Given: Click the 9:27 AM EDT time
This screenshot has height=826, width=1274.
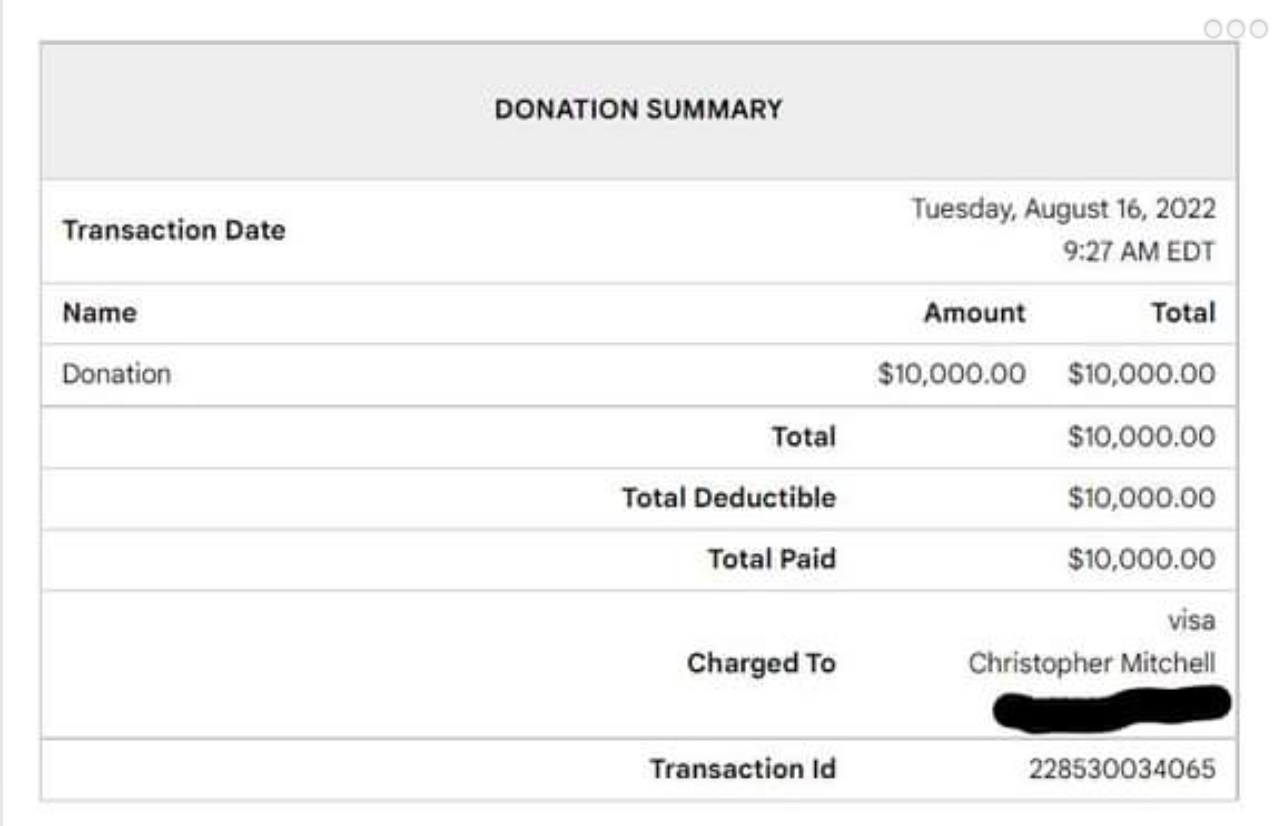Looking at the screenshot, I should click(x=1139, y=251).
